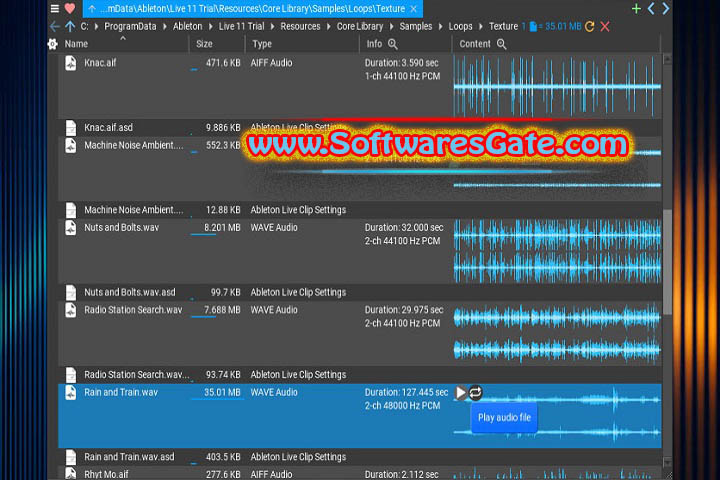720x480 pixels.
Task: Switch to previous tab arrow
Action: tap(651, 8)
